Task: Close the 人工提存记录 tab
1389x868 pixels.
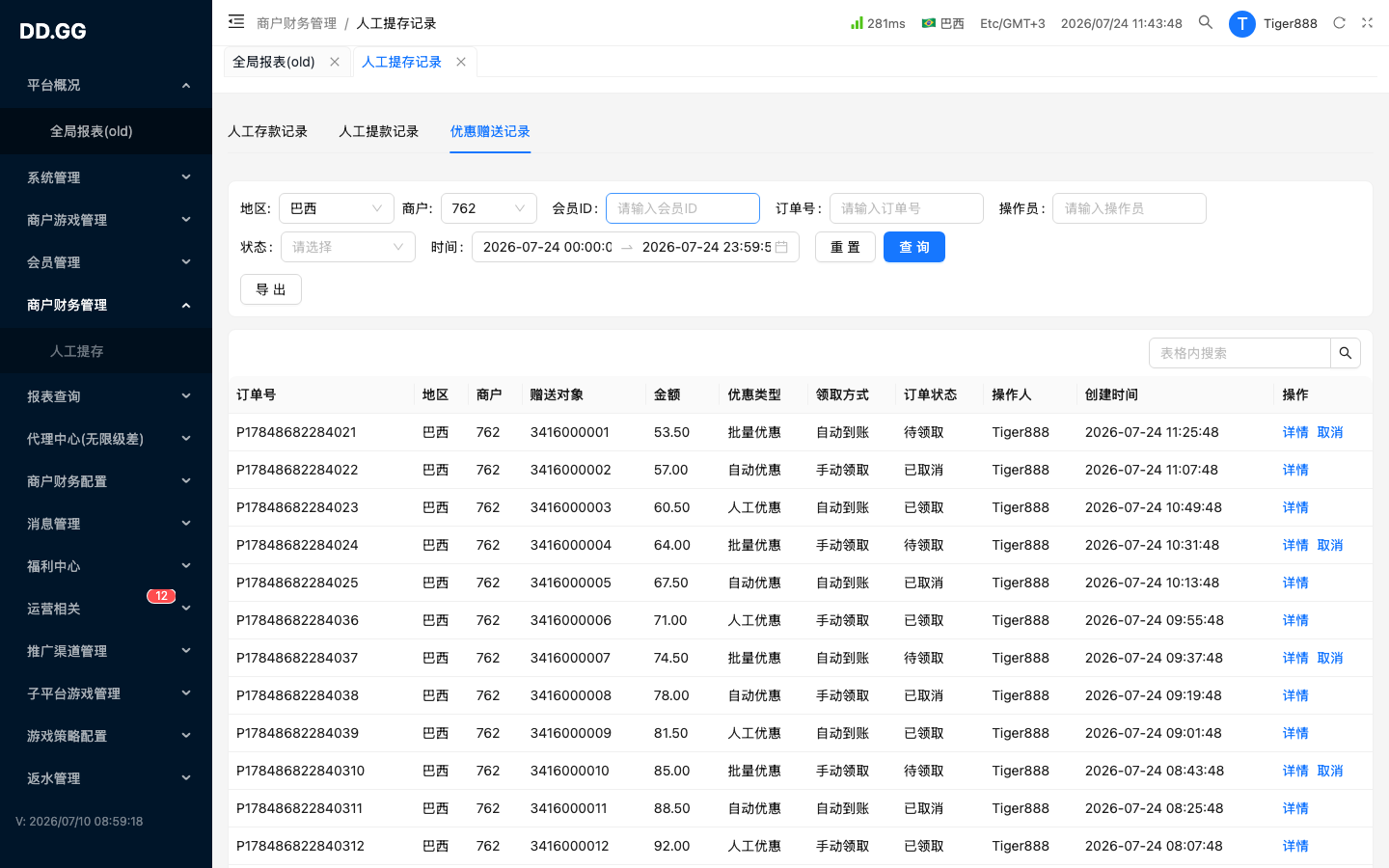Action: [x=461, y=62]
